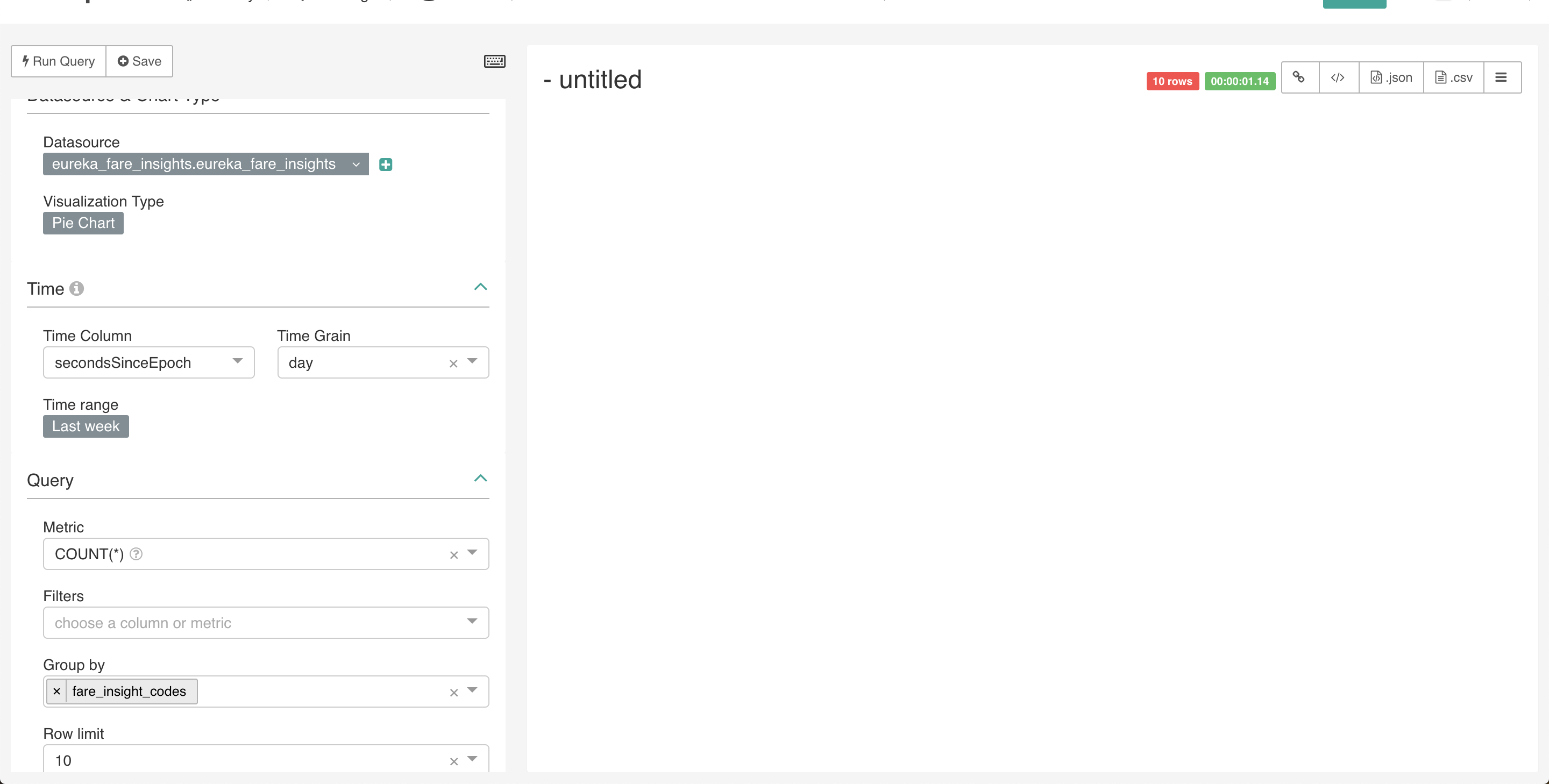Remove fare_insight_codes from Group by

click(x=56, y=691)
